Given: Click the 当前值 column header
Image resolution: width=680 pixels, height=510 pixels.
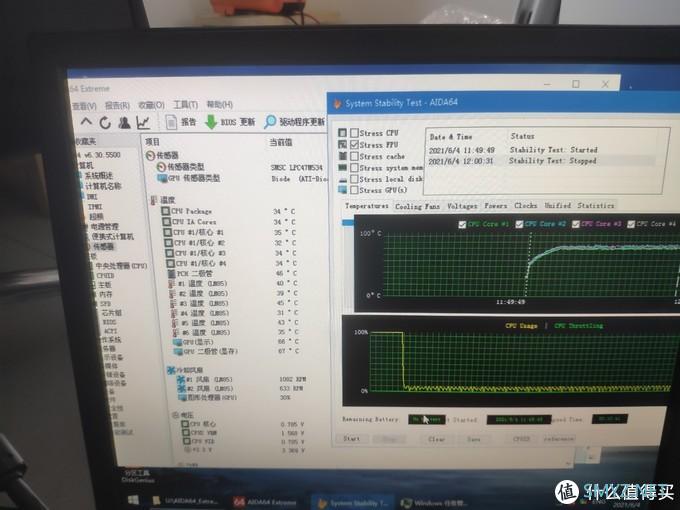Looking at the screenshot, I should pyautogui.click(x=281, y=142).
